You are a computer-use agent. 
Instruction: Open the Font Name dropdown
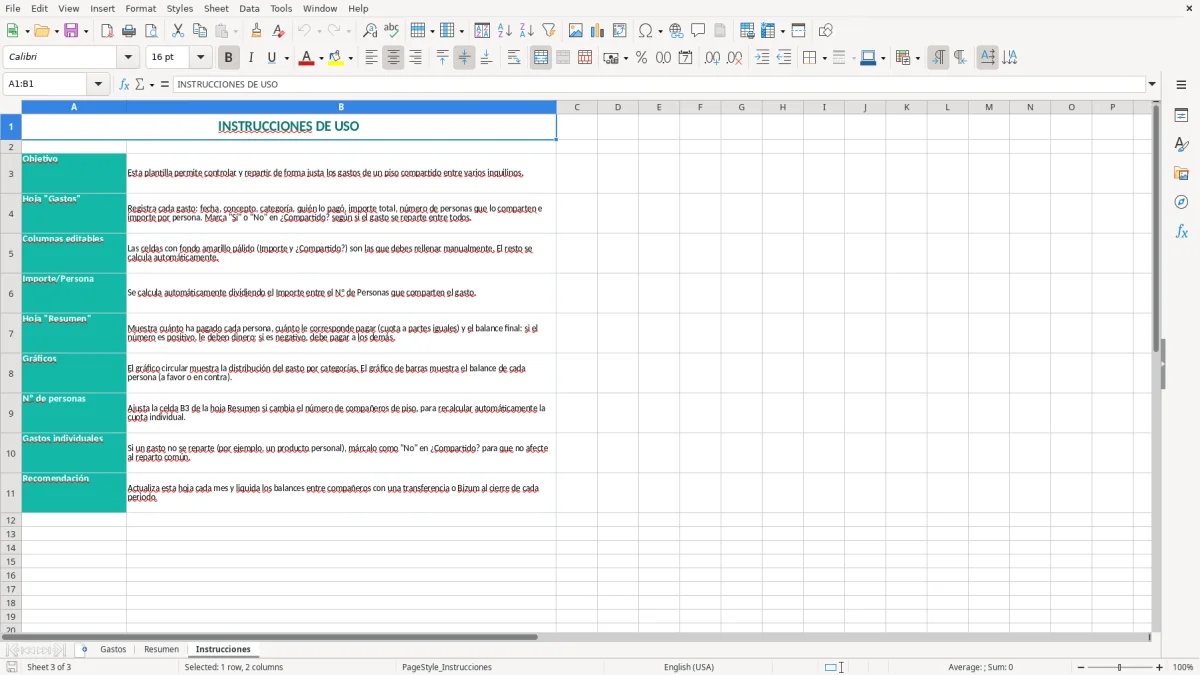click(x=128, y=58)
